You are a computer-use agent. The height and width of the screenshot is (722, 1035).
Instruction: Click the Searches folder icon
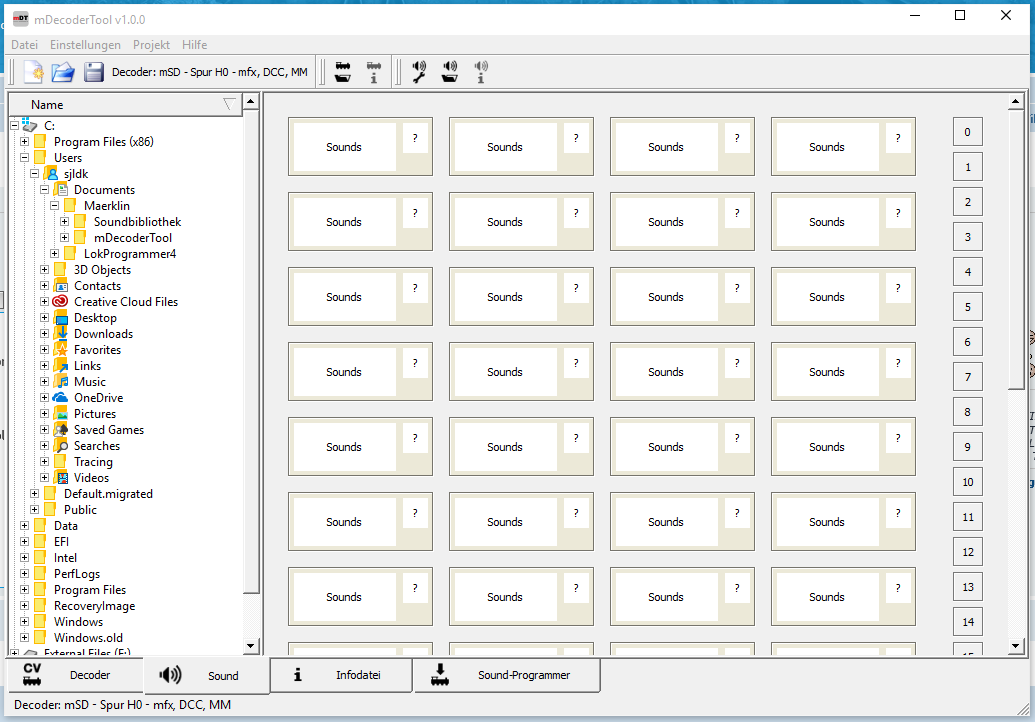61,445
